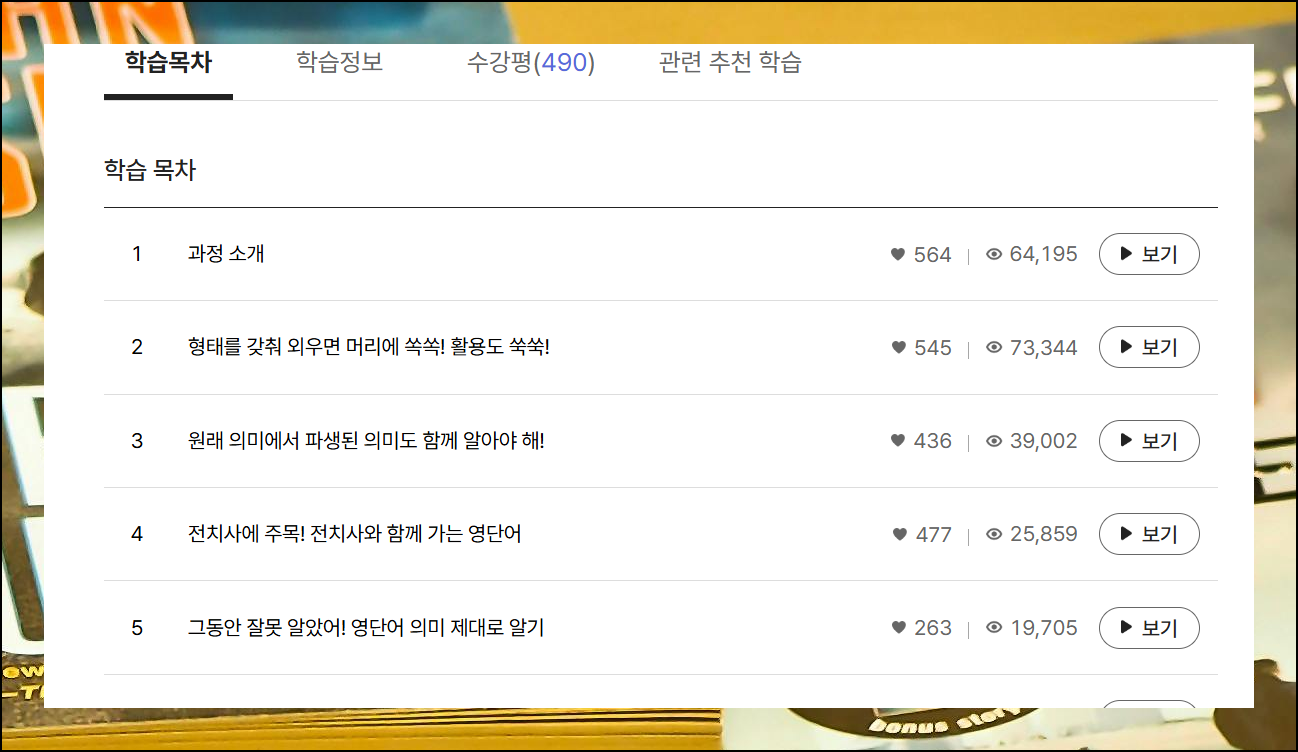The height and width of the screenshot is (752, 1298).
Task: Click view count 25,859
Action: 1043,534
